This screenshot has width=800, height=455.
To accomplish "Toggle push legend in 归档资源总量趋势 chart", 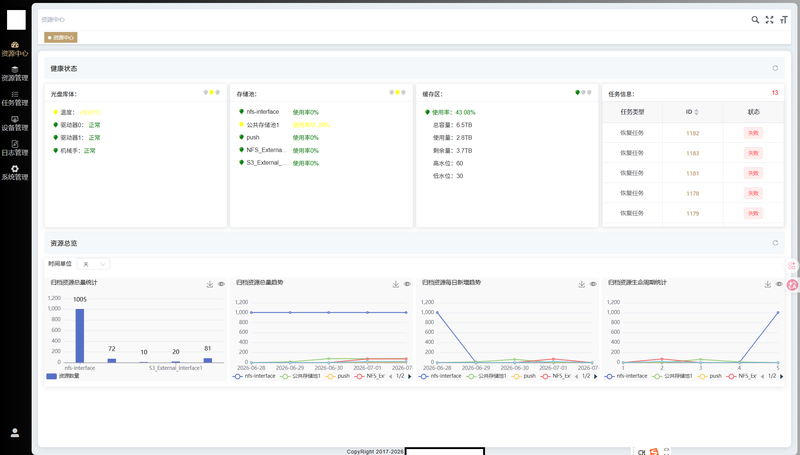I will point(338,376).
